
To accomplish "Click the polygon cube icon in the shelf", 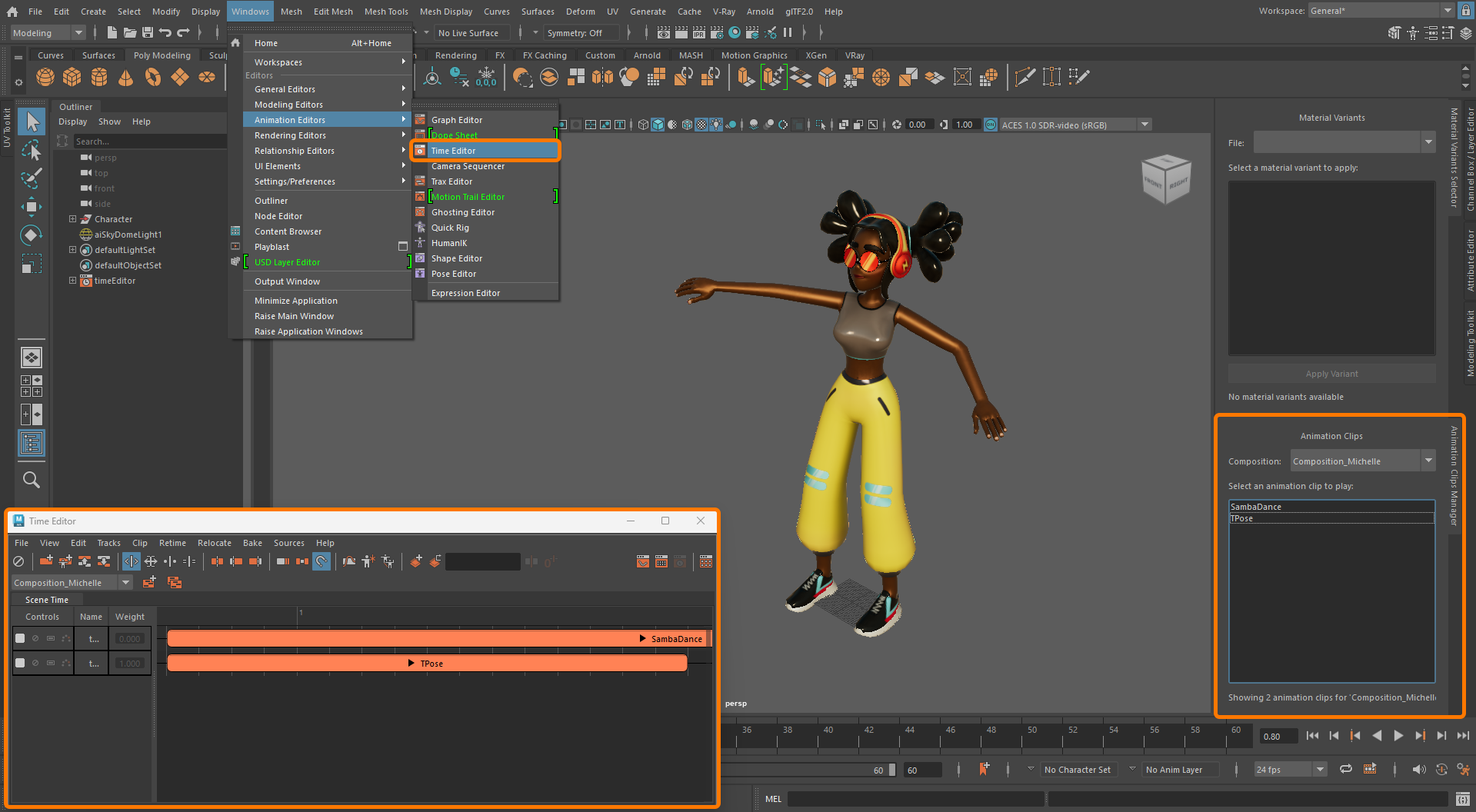I will (72, 77).
